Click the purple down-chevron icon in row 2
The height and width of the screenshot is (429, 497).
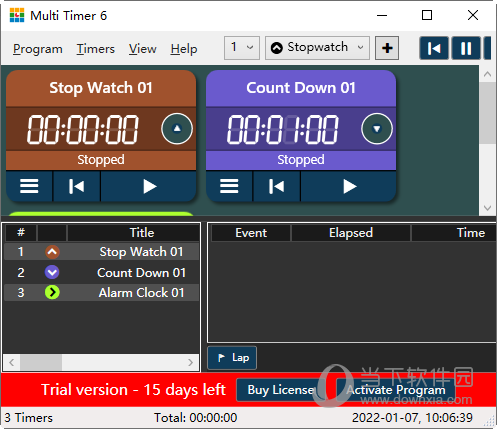click(x=52, y=272)
